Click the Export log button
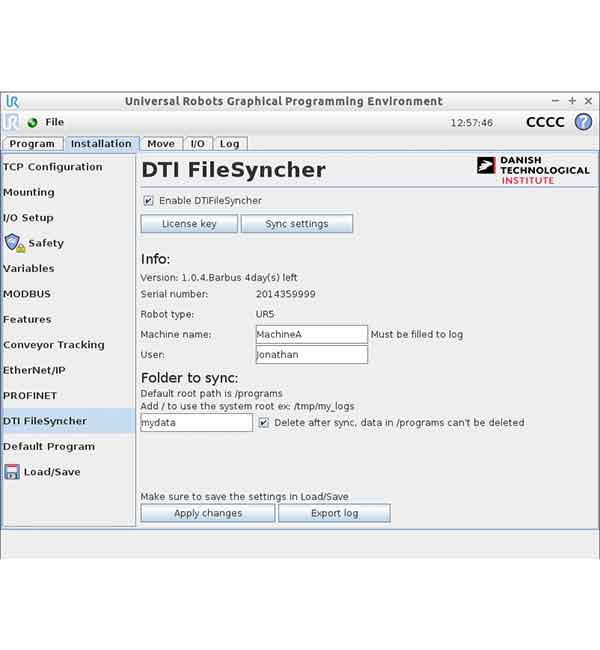The image size is (600, 650). (x=334, y=513)
